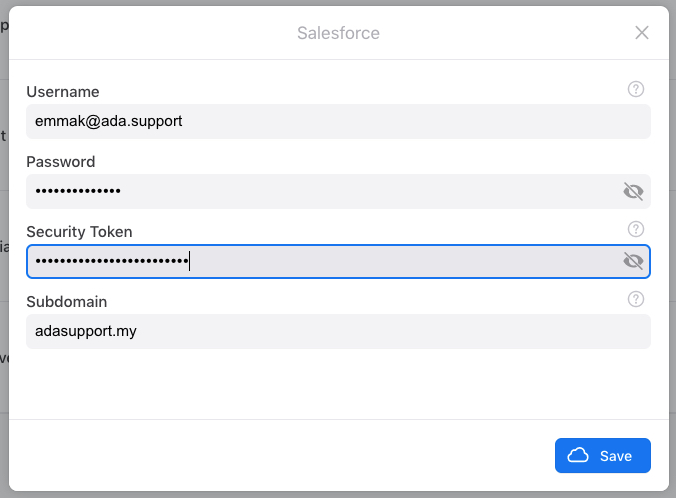
Task: Reveal the Security Token with eye icon
Action: tap(632, 261)
